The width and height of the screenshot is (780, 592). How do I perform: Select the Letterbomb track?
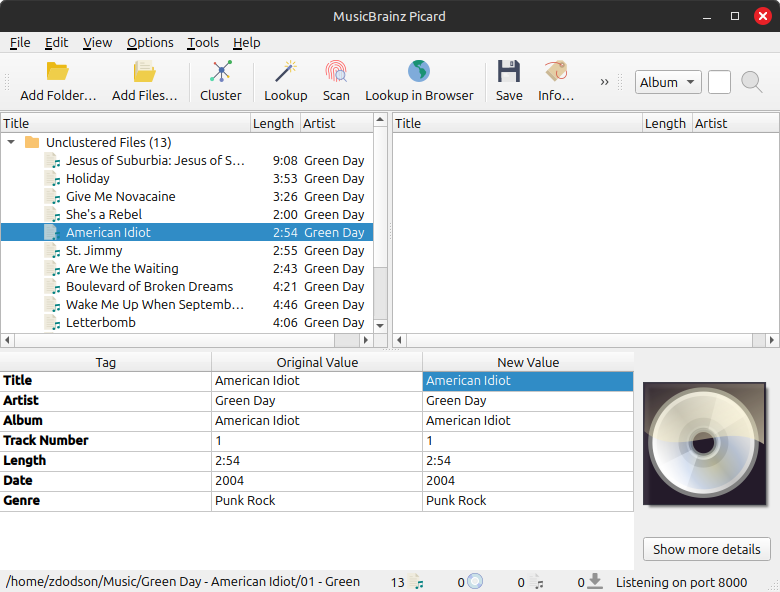click(187, 322)
